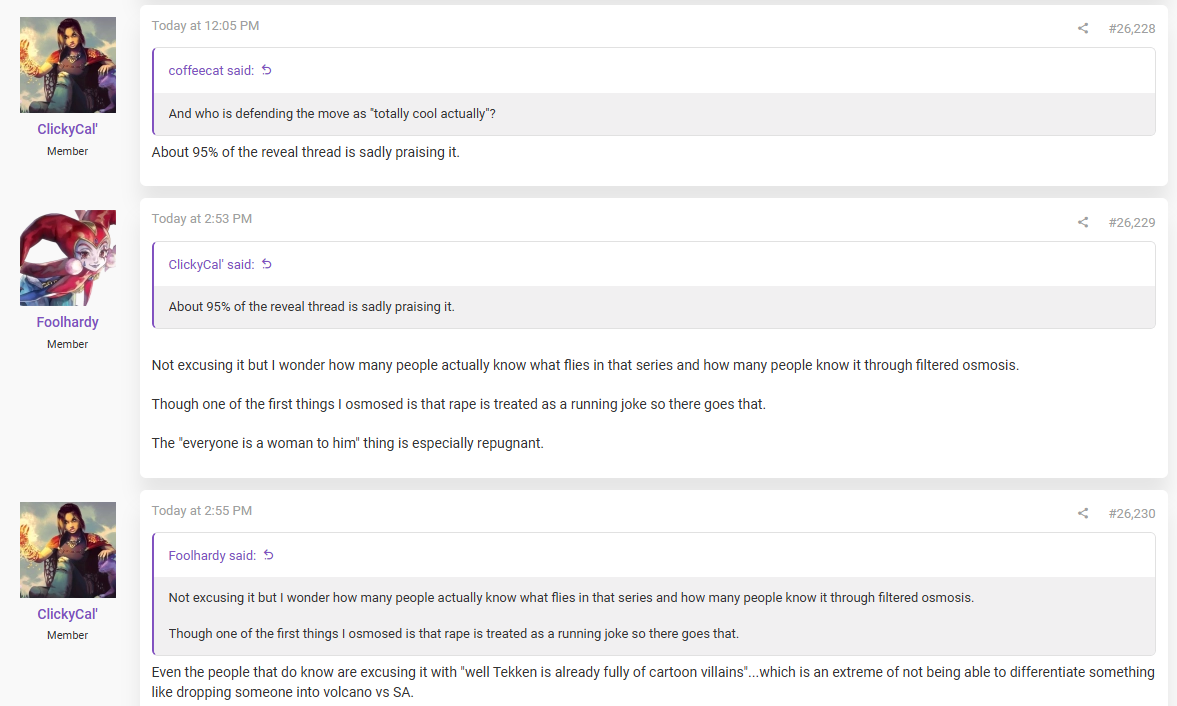Jump to coffeecat's quoted post arrow
This screenshot has height=706, width=1177.
coord(266,70)
